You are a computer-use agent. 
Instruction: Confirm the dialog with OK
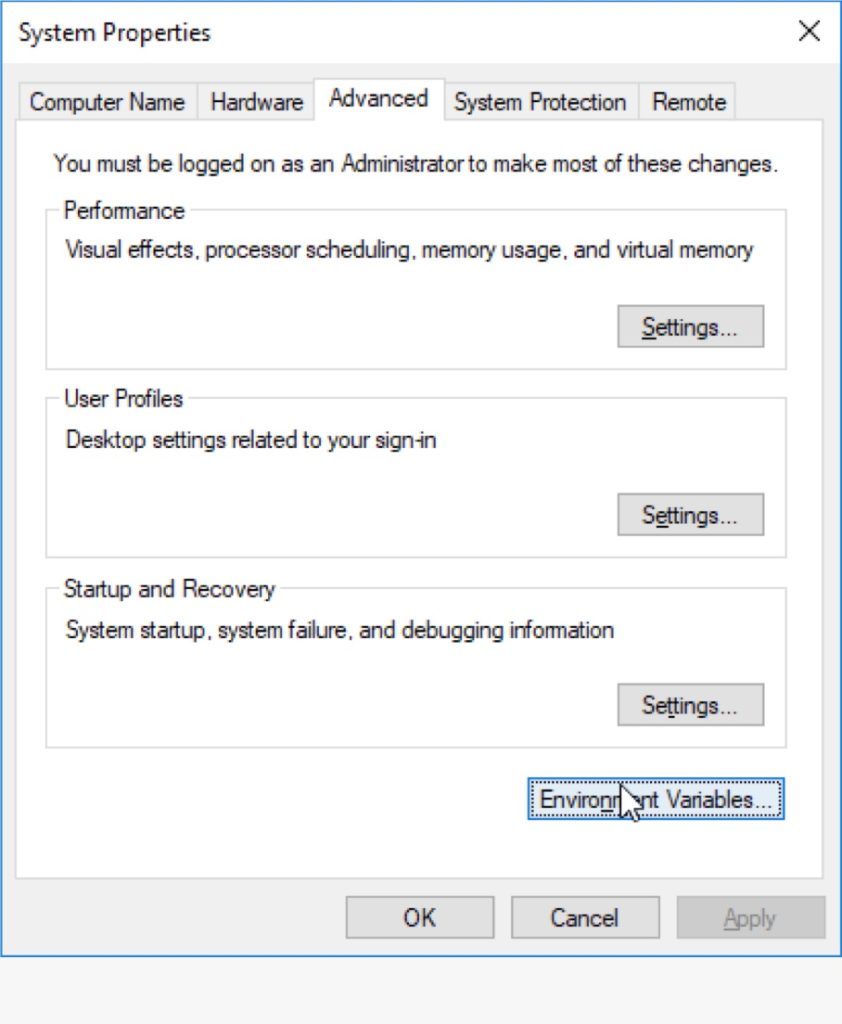click(x=420, y=917)
